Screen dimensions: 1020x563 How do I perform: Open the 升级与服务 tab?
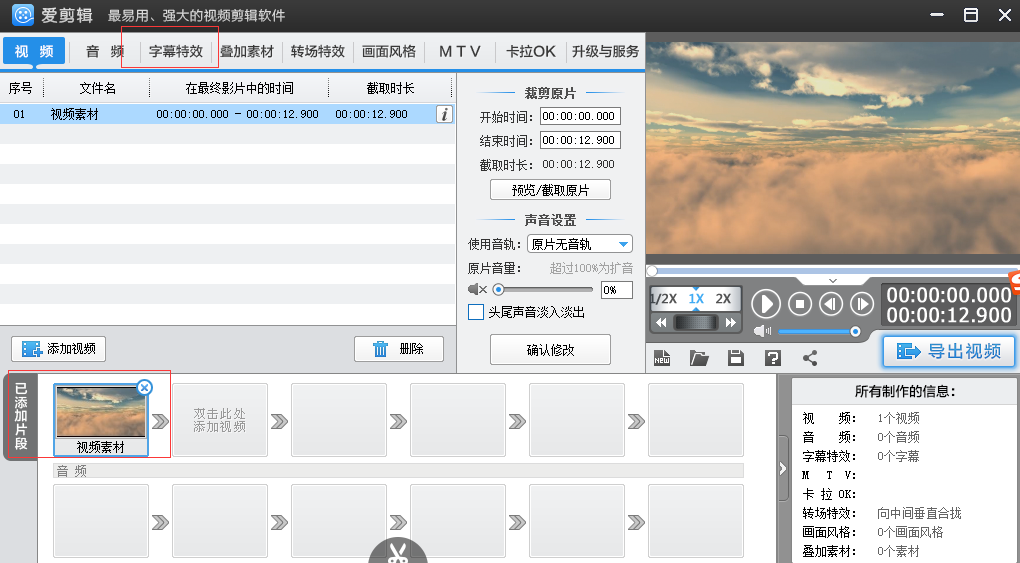606,51
